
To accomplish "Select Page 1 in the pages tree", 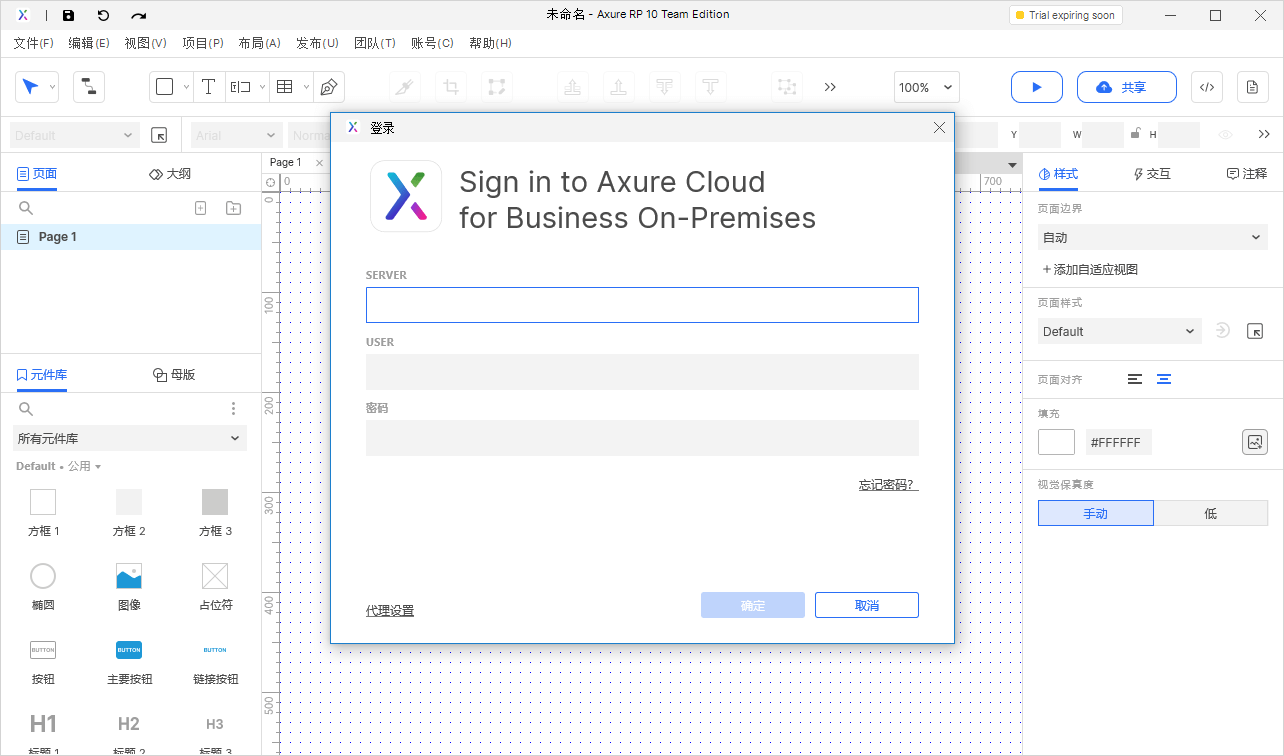I will pyautogui.click(x=131, y=237).
